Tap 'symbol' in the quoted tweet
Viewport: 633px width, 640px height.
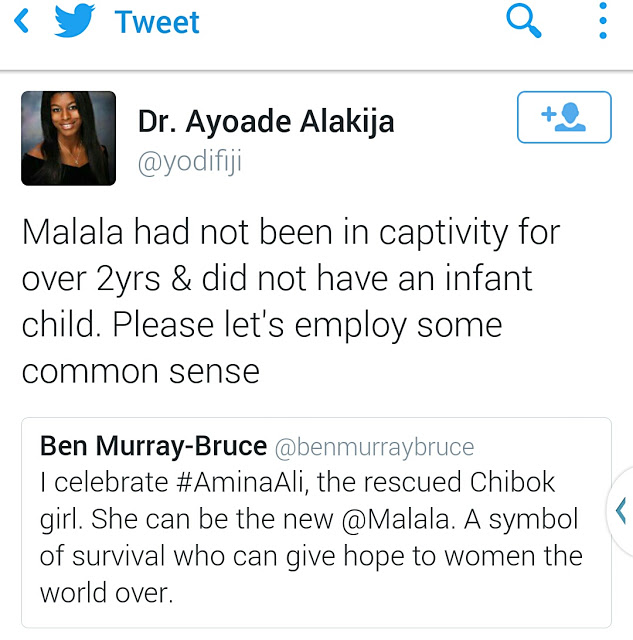(x=533, y=520)
